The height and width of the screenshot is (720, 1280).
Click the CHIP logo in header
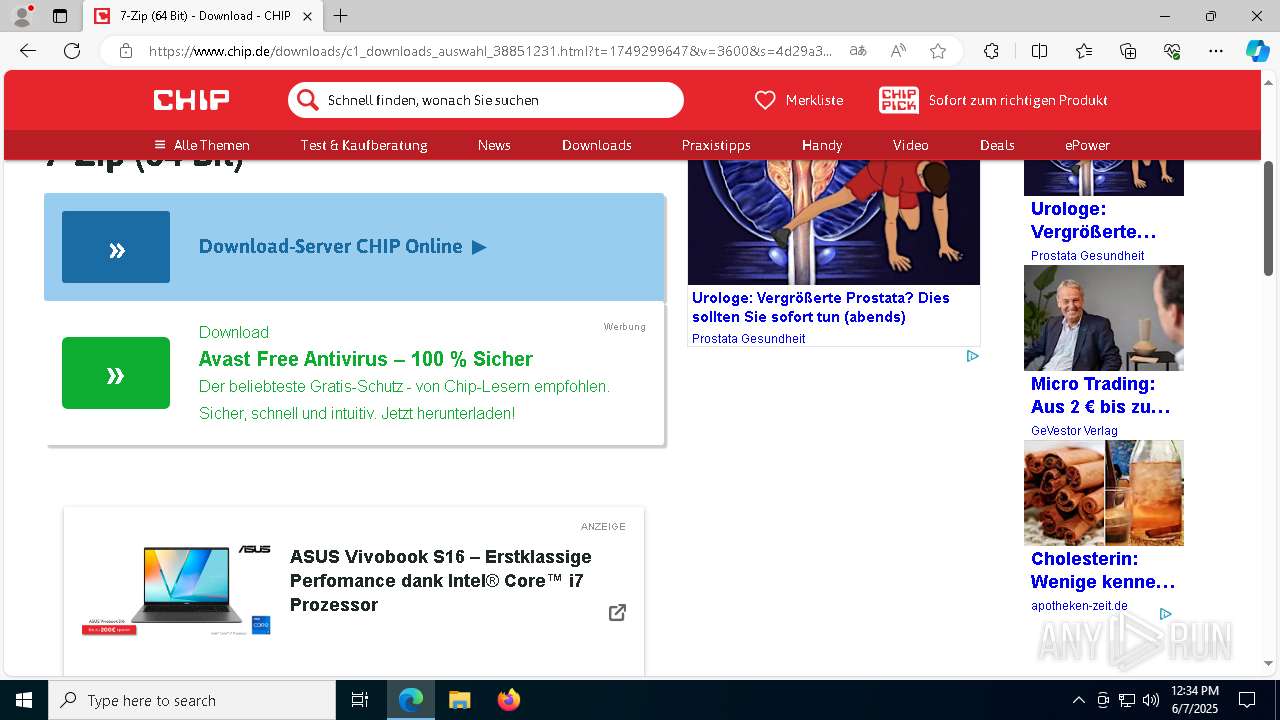191,100
